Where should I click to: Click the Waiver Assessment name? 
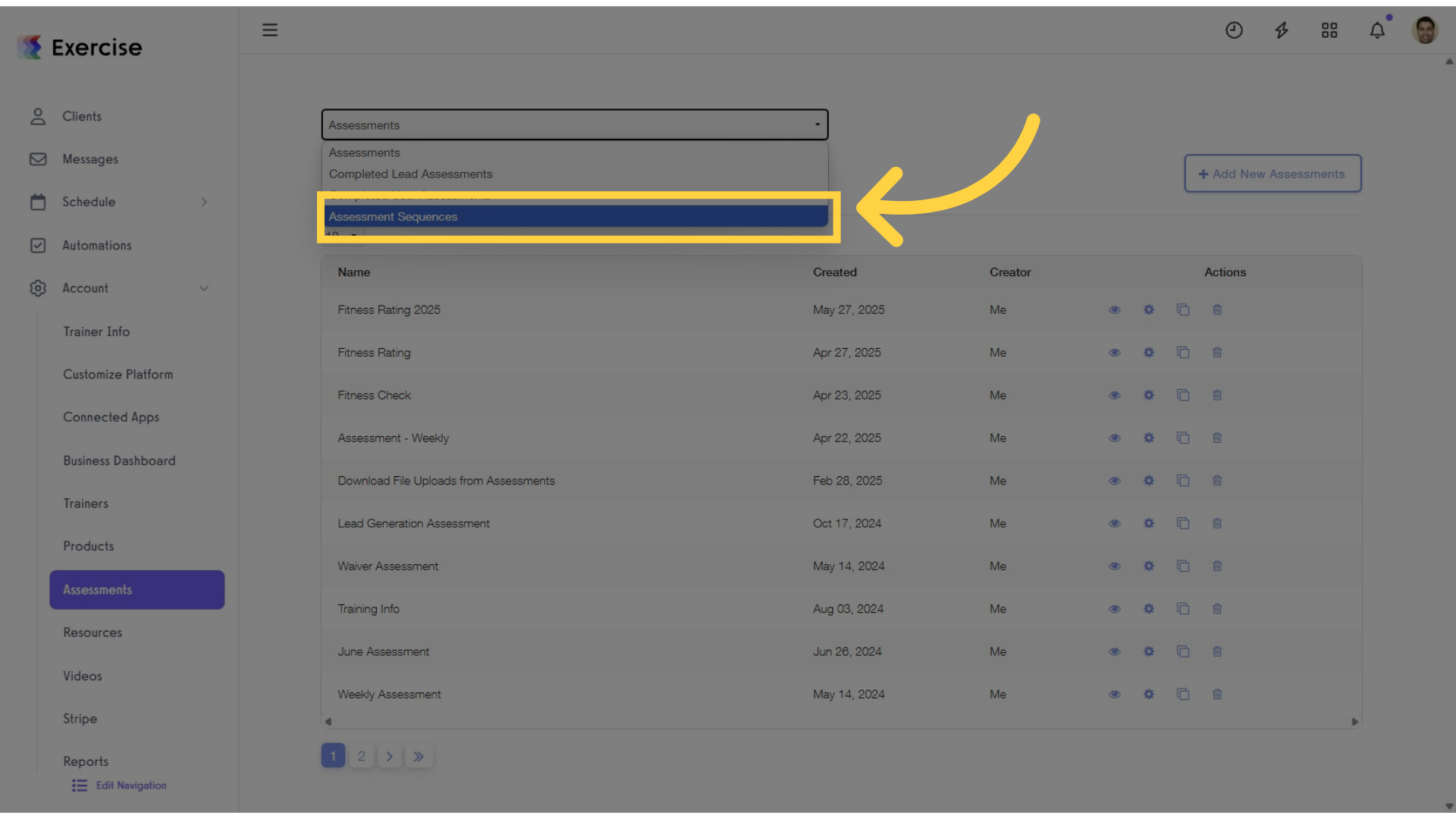pyautogui.click(x=388, y=566)
